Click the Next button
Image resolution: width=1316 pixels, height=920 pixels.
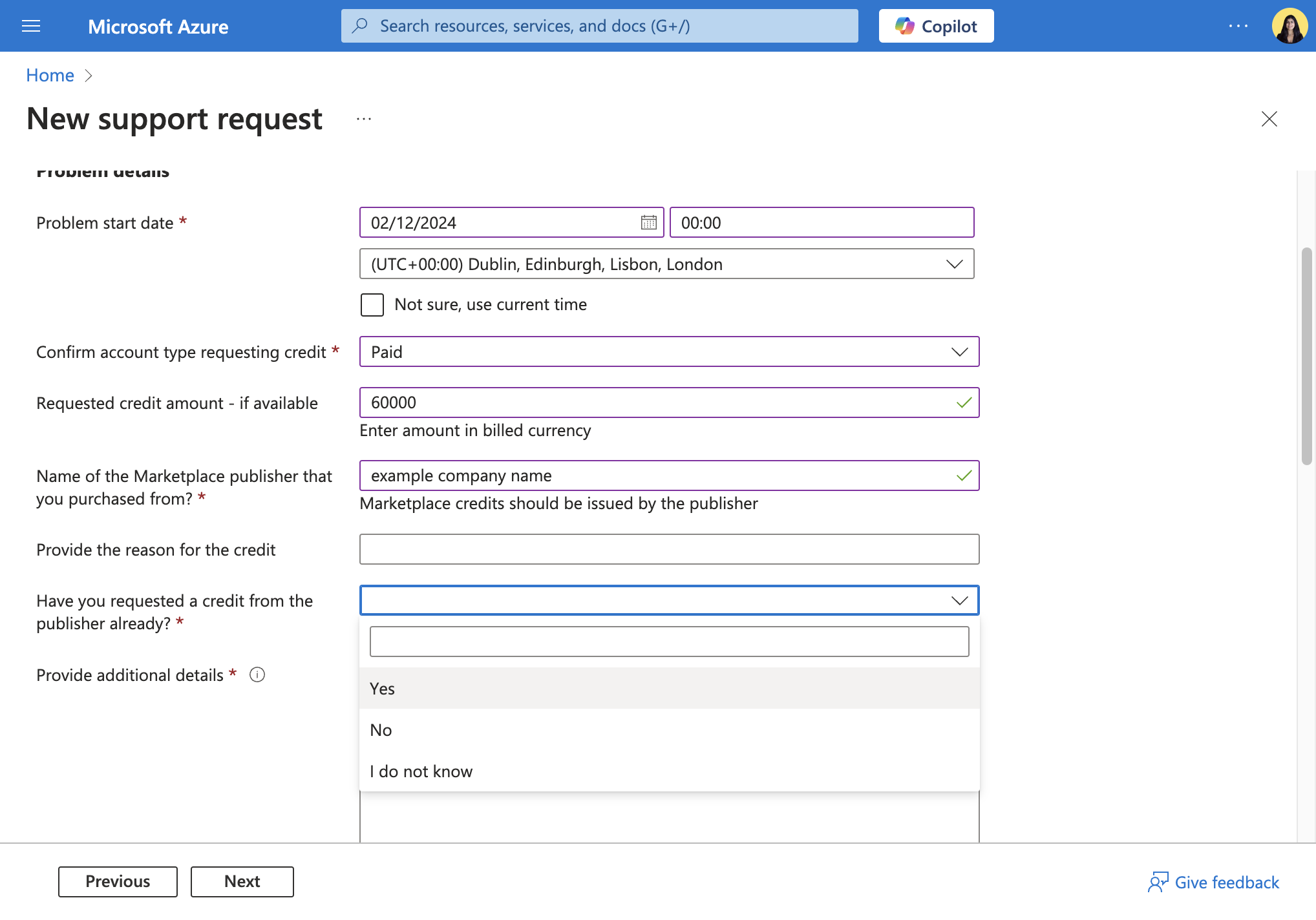[x=242, y=882]
